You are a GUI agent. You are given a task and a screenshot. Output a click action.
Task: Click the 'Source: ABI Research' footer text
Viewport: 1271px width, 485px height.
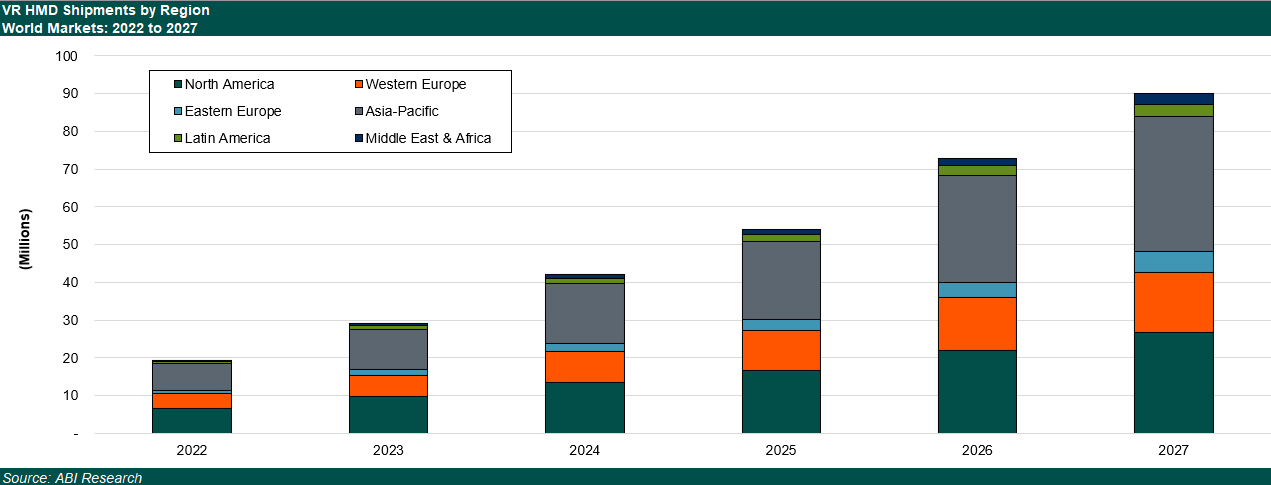tap(72, 478)
